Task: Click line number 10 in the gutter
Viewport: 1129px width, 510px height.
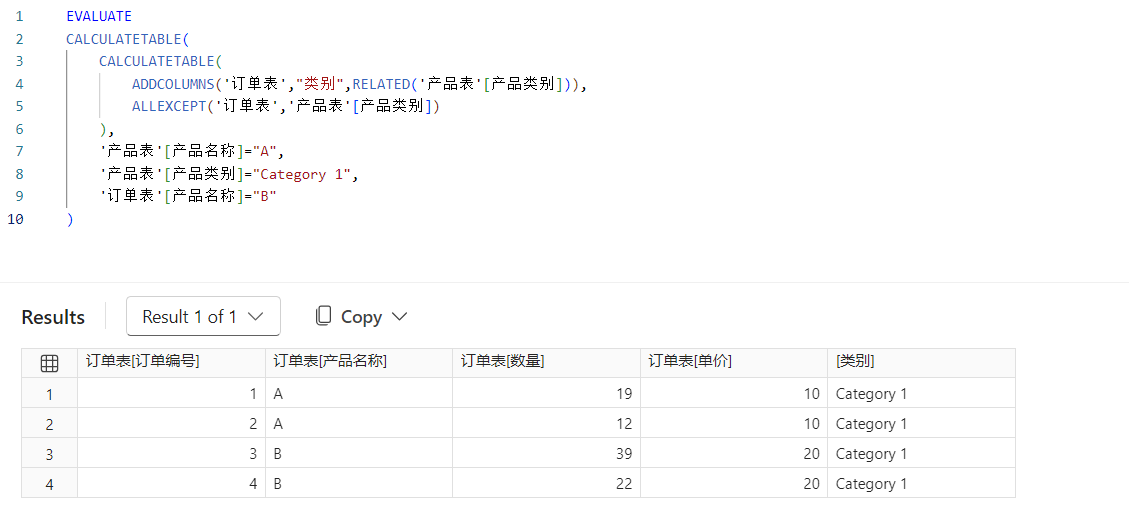Action: 15,219
